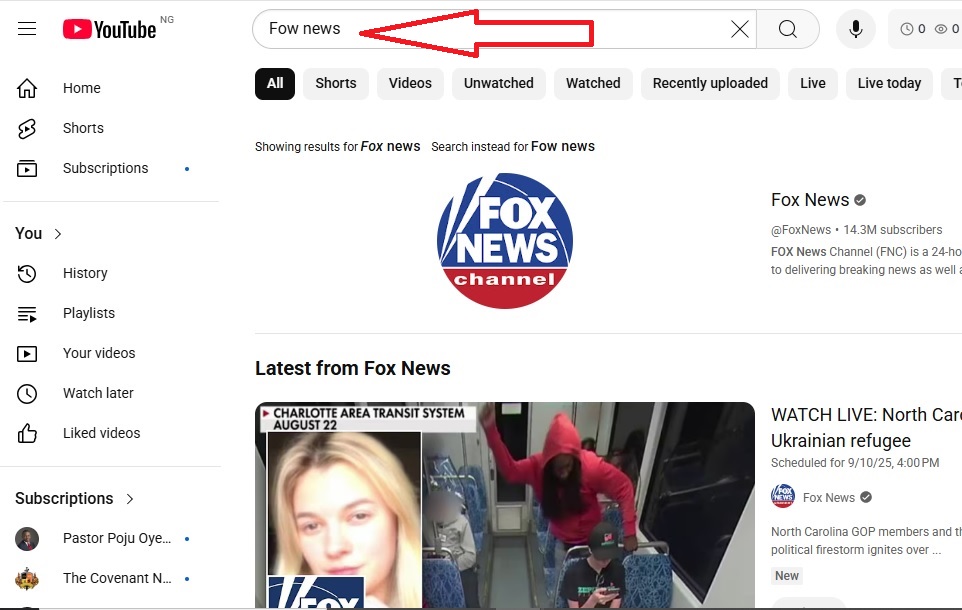
Task: Select the Videos filter chip
Action: click(410, 83)
